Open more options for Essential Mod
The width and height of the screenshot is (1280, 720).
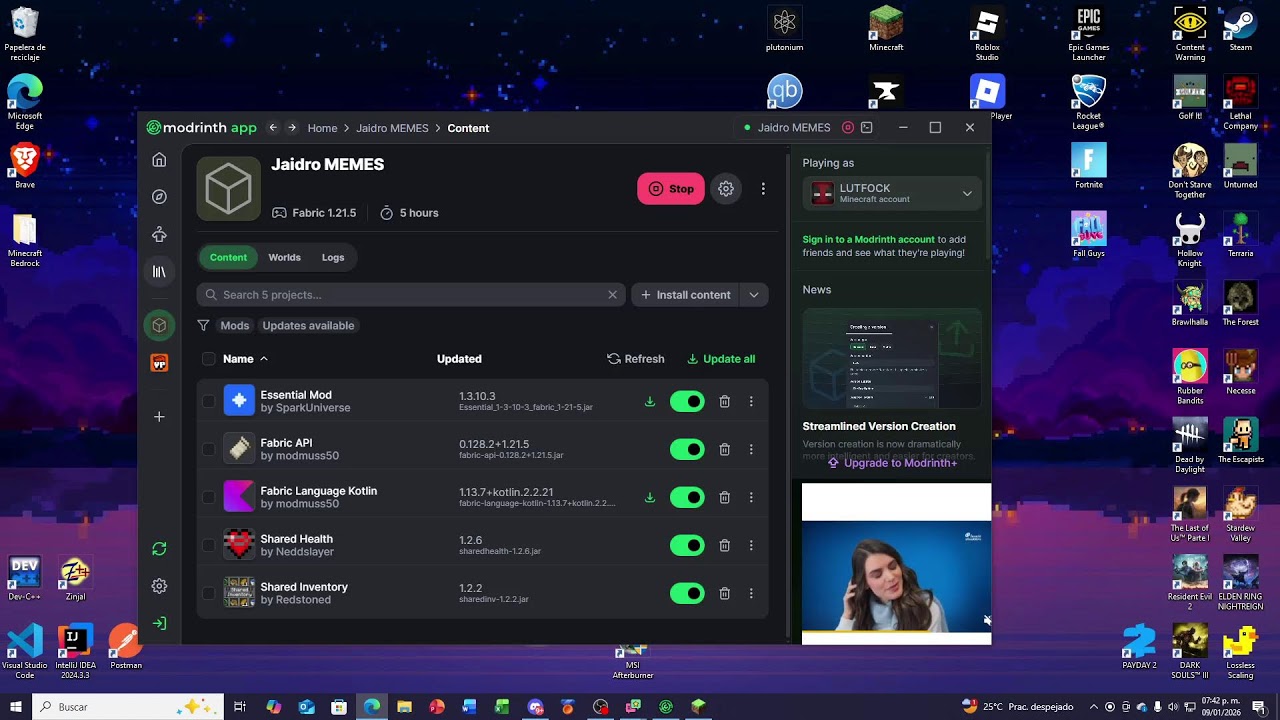751,401
